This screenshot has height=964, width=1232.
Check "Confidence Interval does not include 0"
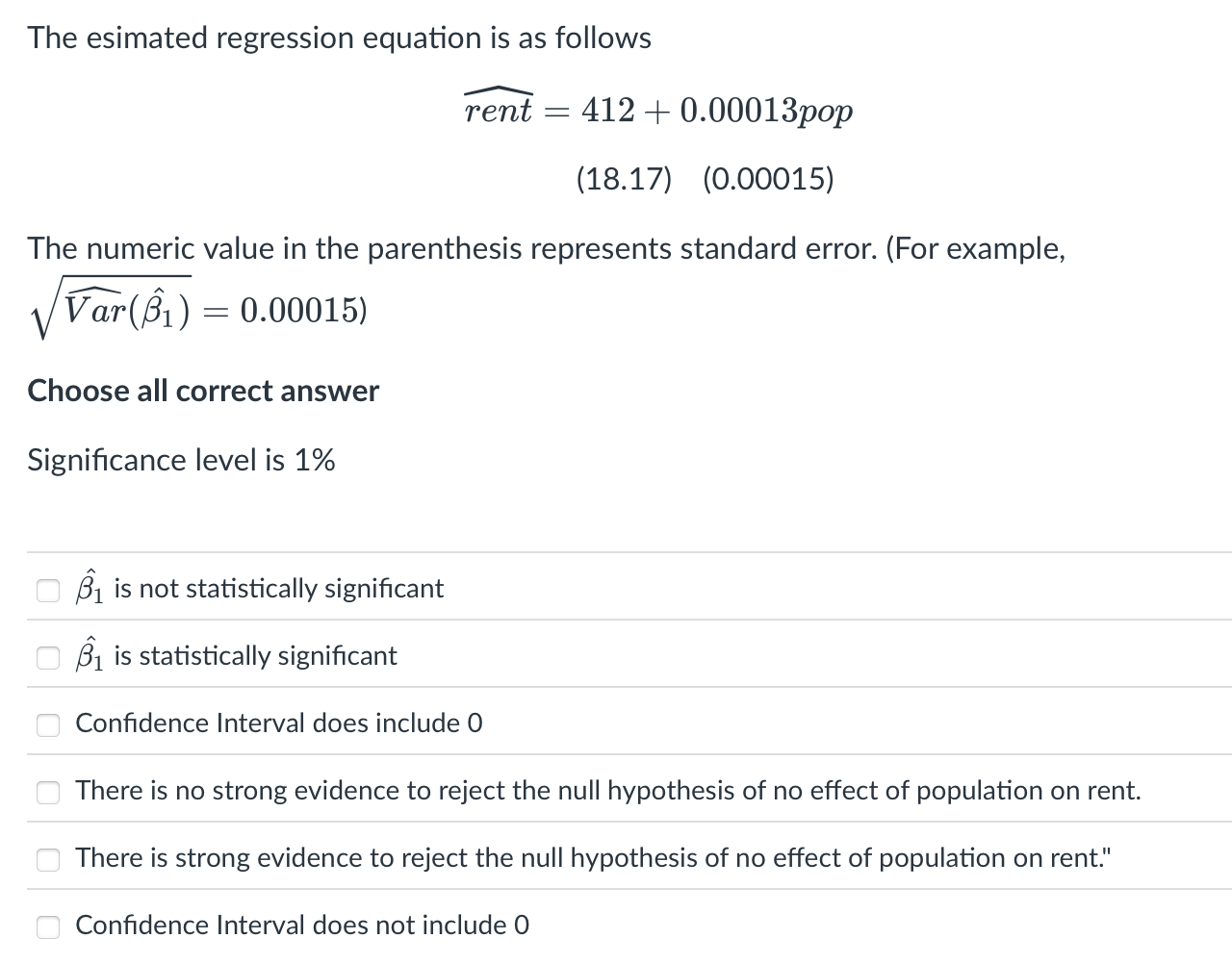tap(48, 926)
